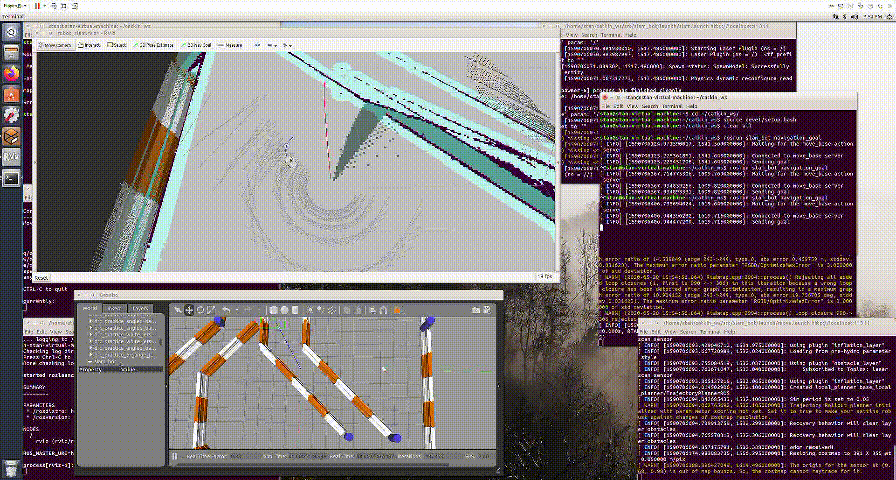Add a directional light in Gazebo
The image size is (896, 480).
pos(331,310)
